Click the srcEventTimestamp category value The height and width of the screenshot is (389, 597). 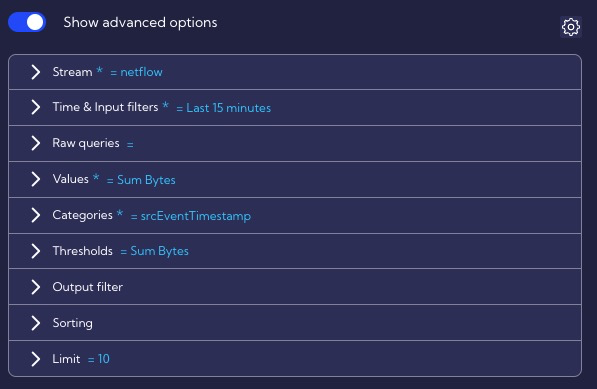[196, 216]
